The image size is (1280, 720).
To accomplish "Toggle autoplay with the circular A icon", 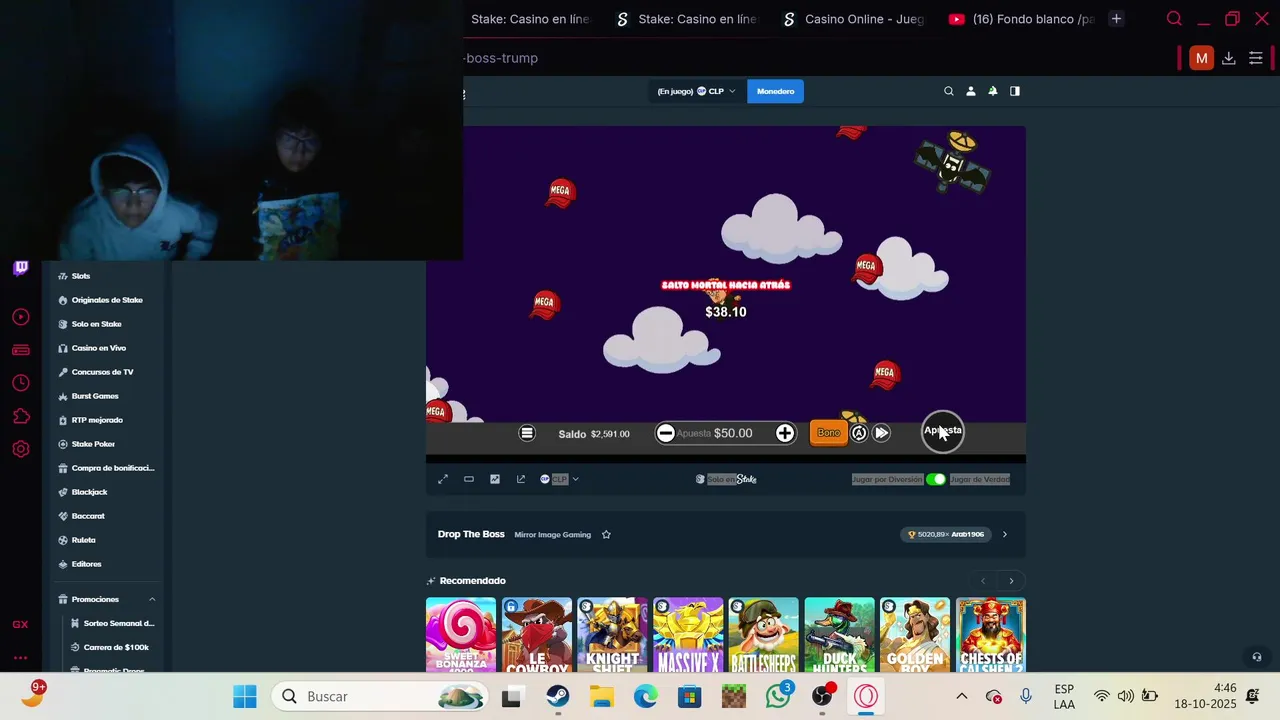I will click(x=859, y=433).
